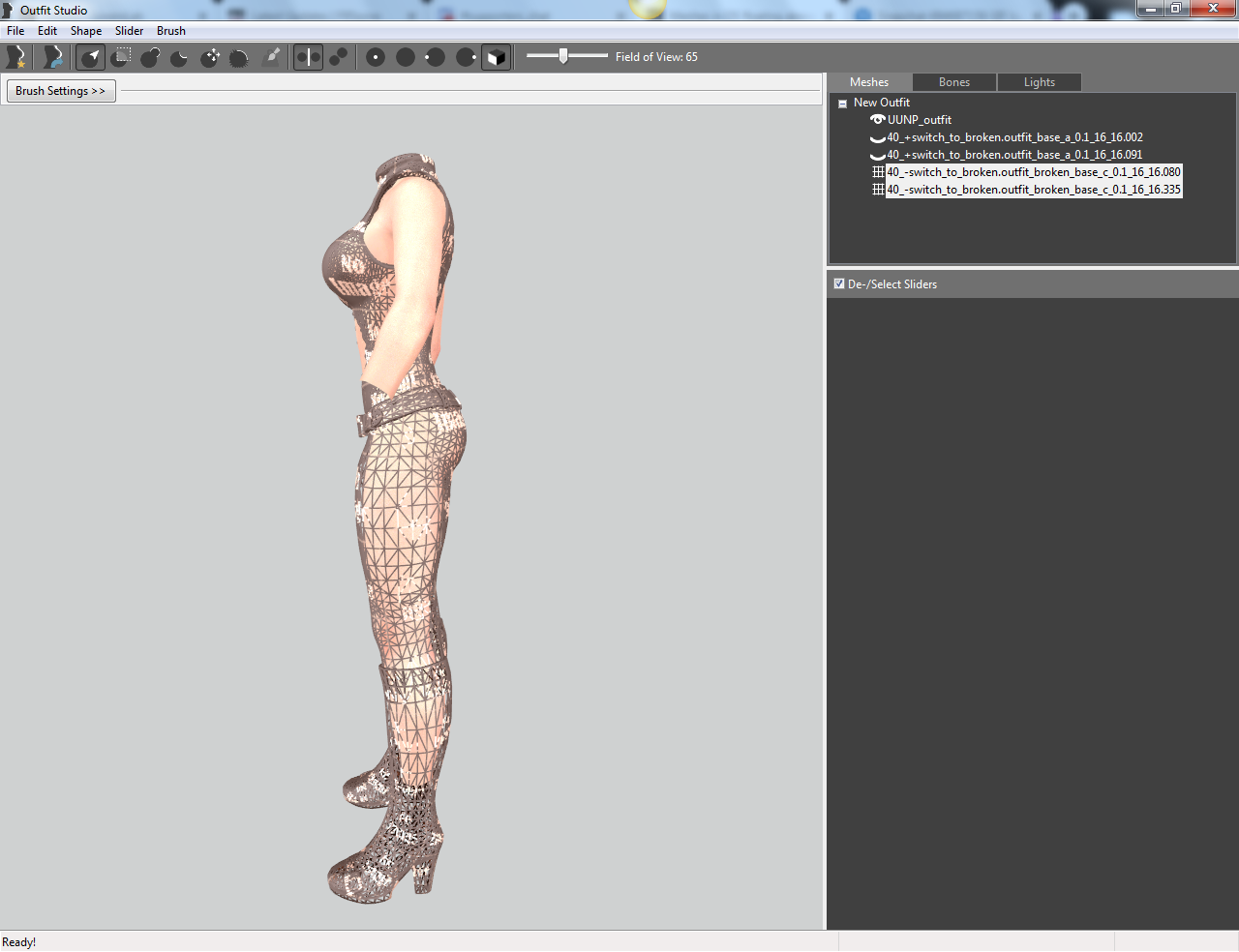Toggle the X-Mirror brush option
Viewport: 1239px width, 952px height.
click(308, 57)
